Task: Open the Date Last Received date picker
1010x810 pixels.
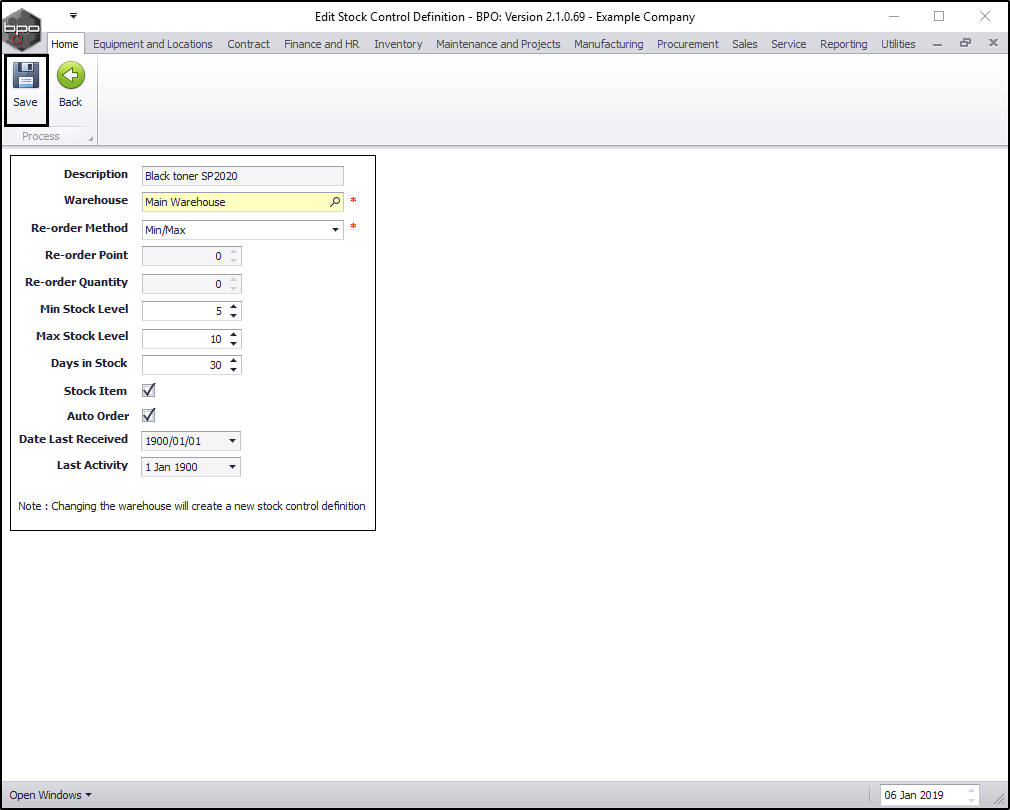Action: point(232,441)
